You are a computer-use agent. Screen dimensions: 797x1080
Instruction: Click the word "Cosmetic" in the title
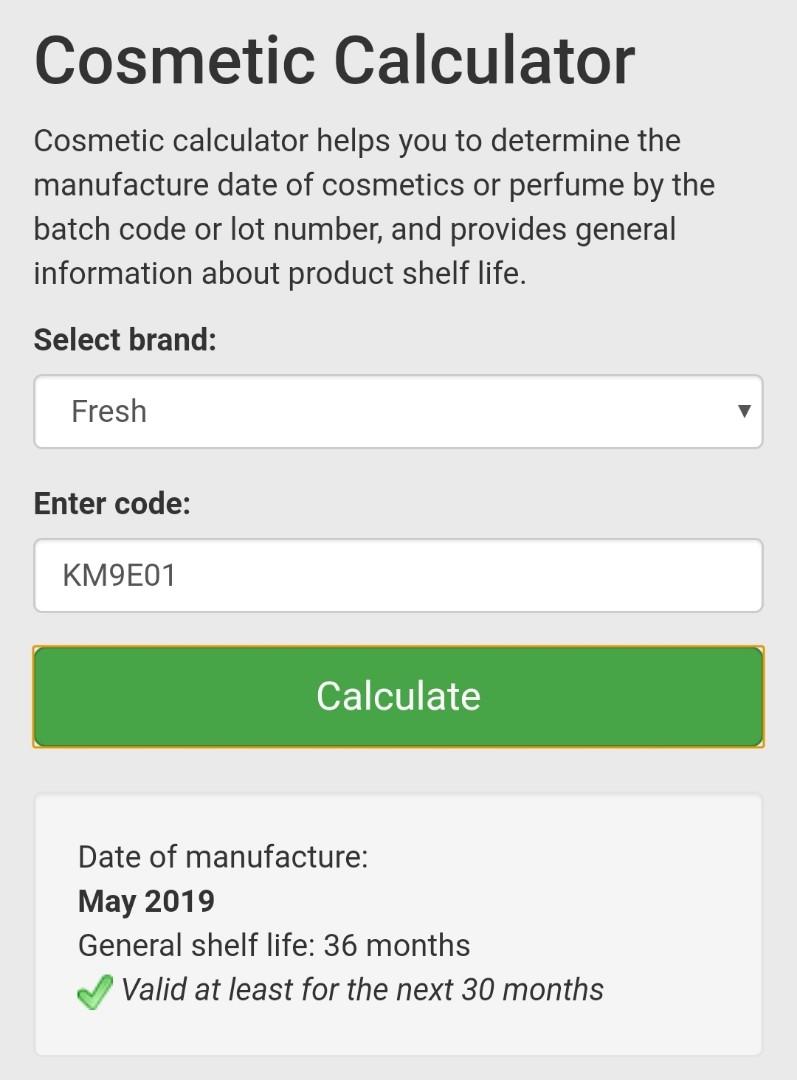point(176,60)
